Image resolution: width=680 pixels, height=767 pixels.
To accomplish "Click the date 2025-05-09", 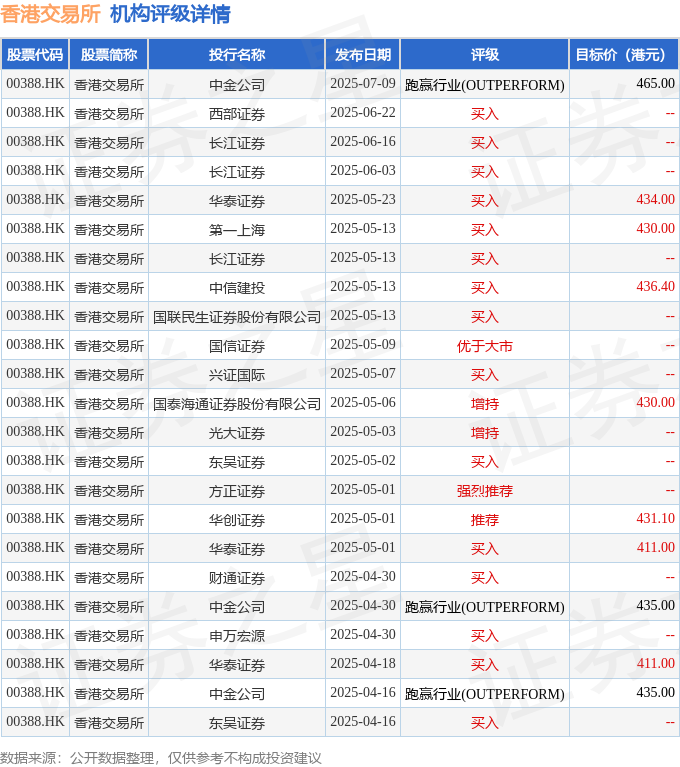I will point(363,344).
